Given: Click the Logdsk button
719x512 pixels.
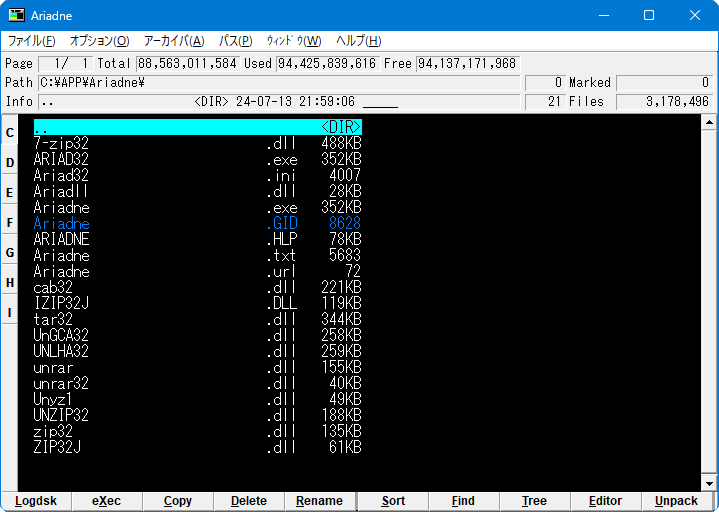Looking at the screenshot, I should 36,501.
